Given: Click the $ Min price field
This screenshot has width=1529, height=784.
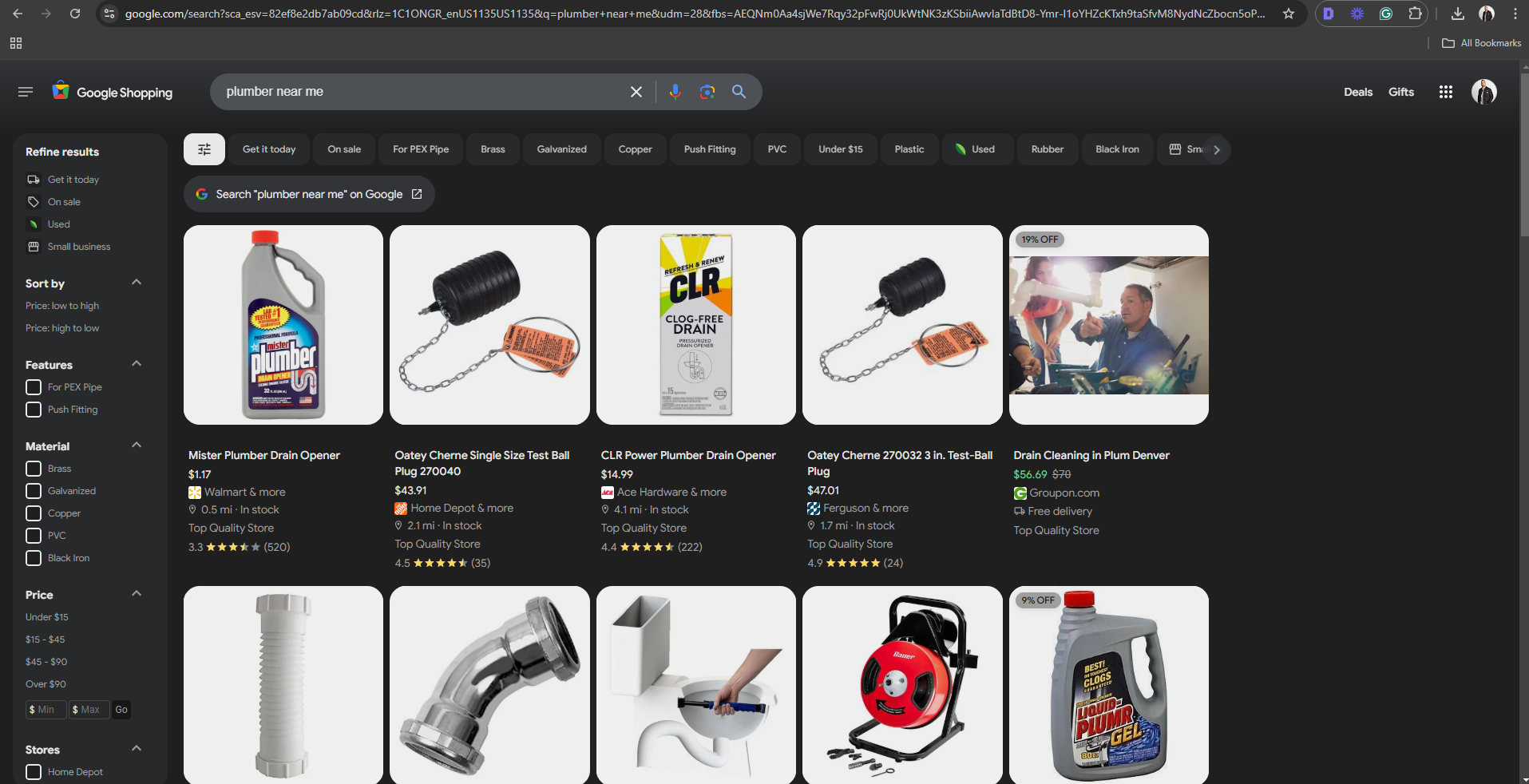Looking at the screenshot, I should click(x=46, y=710).
